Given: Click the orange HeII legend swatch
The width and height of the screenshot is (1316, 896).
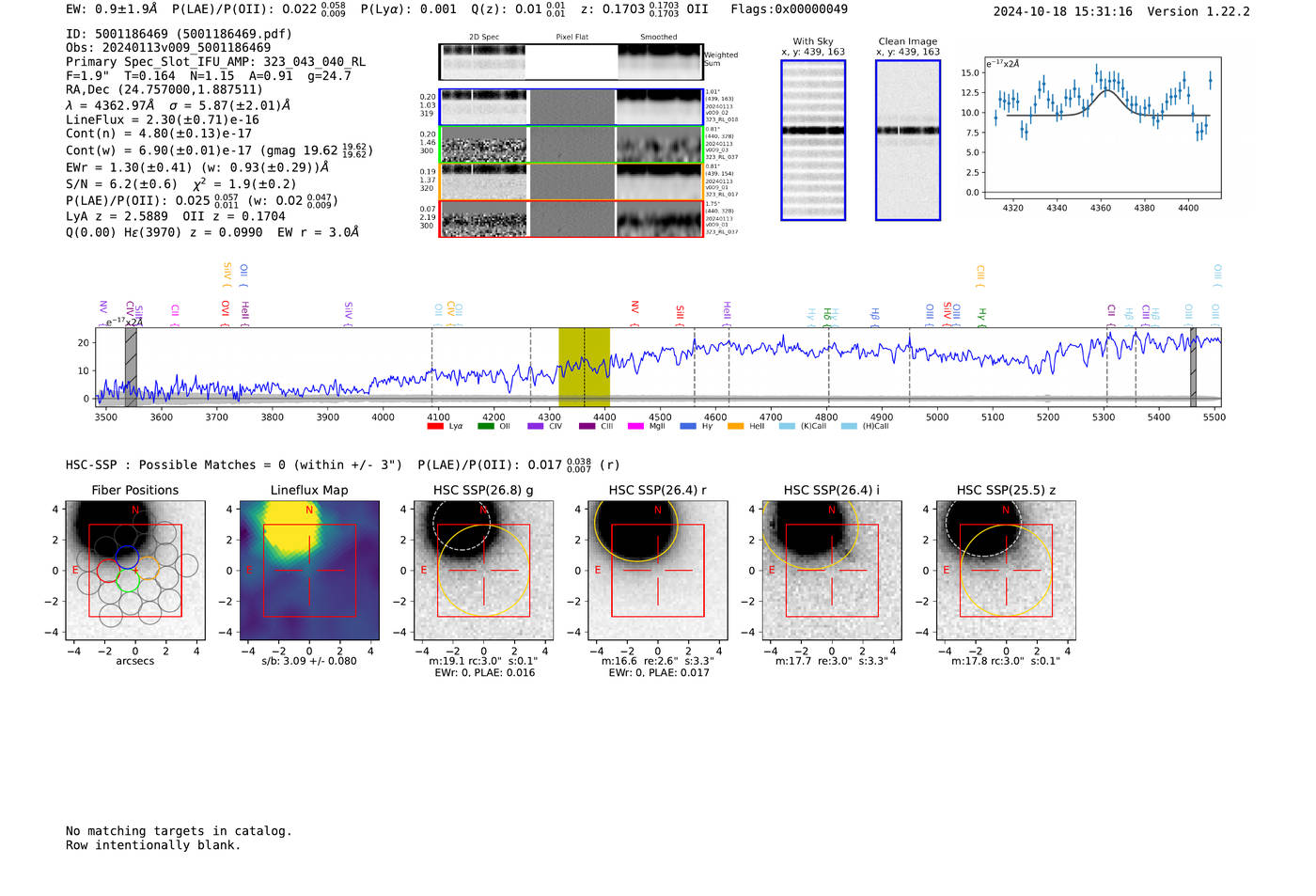Looking at the screenshot, I should pos(735,426).
